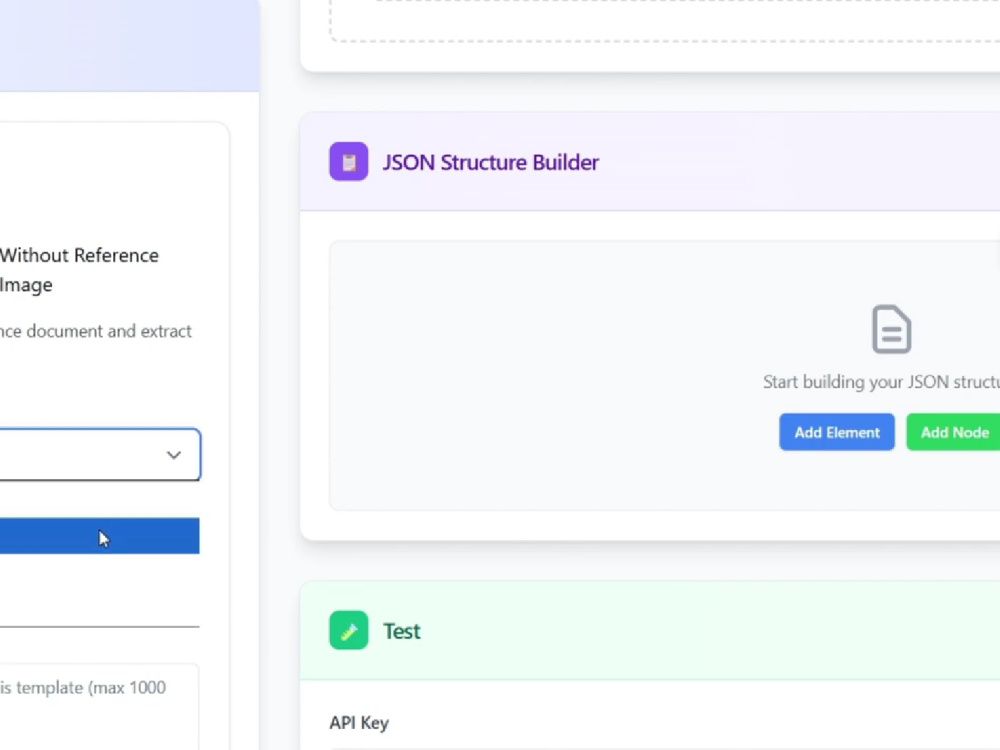Click the document placeholder icon in builder

891,329
